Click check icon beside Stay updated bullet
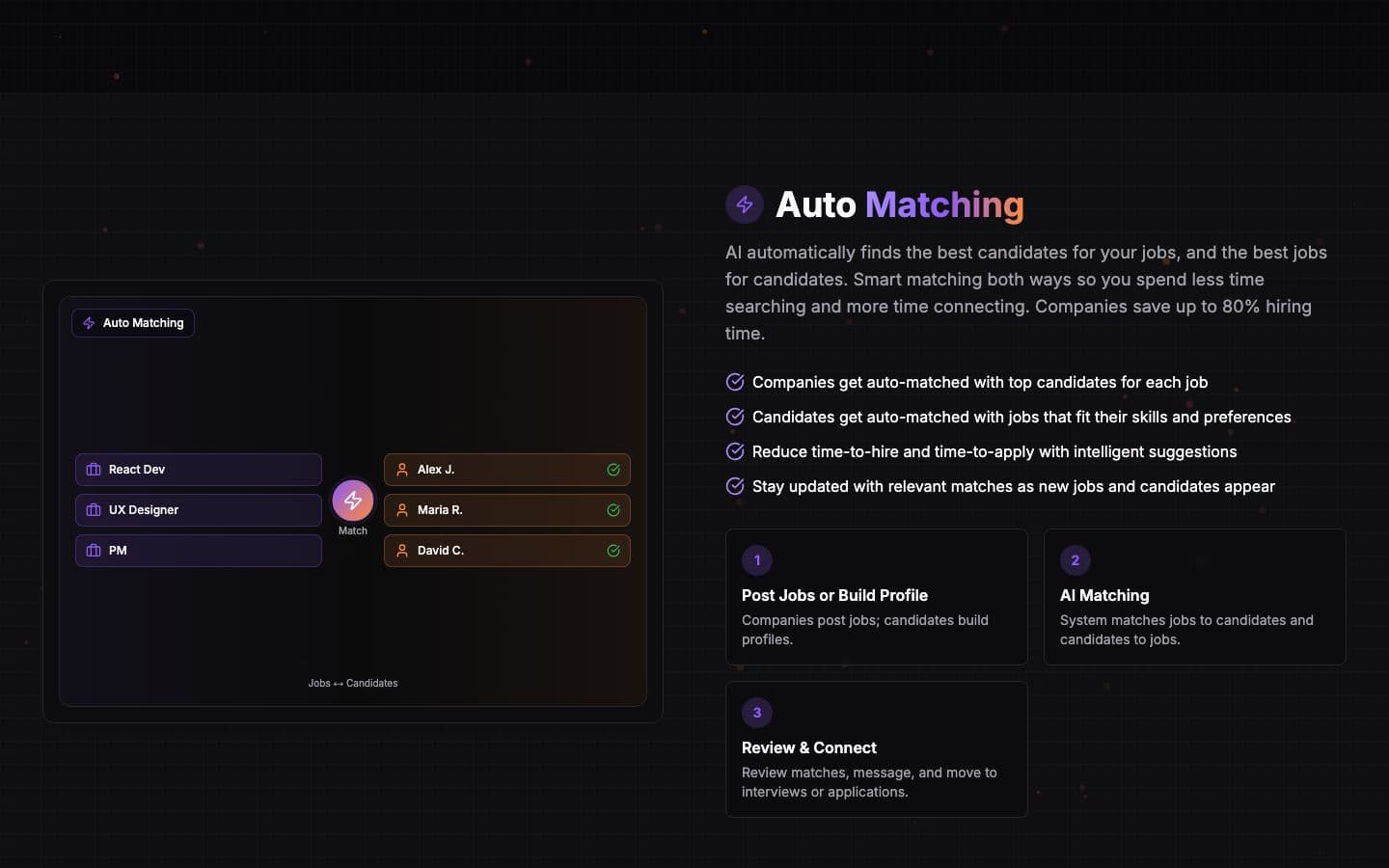The image size is (1389, 868). 735,486
